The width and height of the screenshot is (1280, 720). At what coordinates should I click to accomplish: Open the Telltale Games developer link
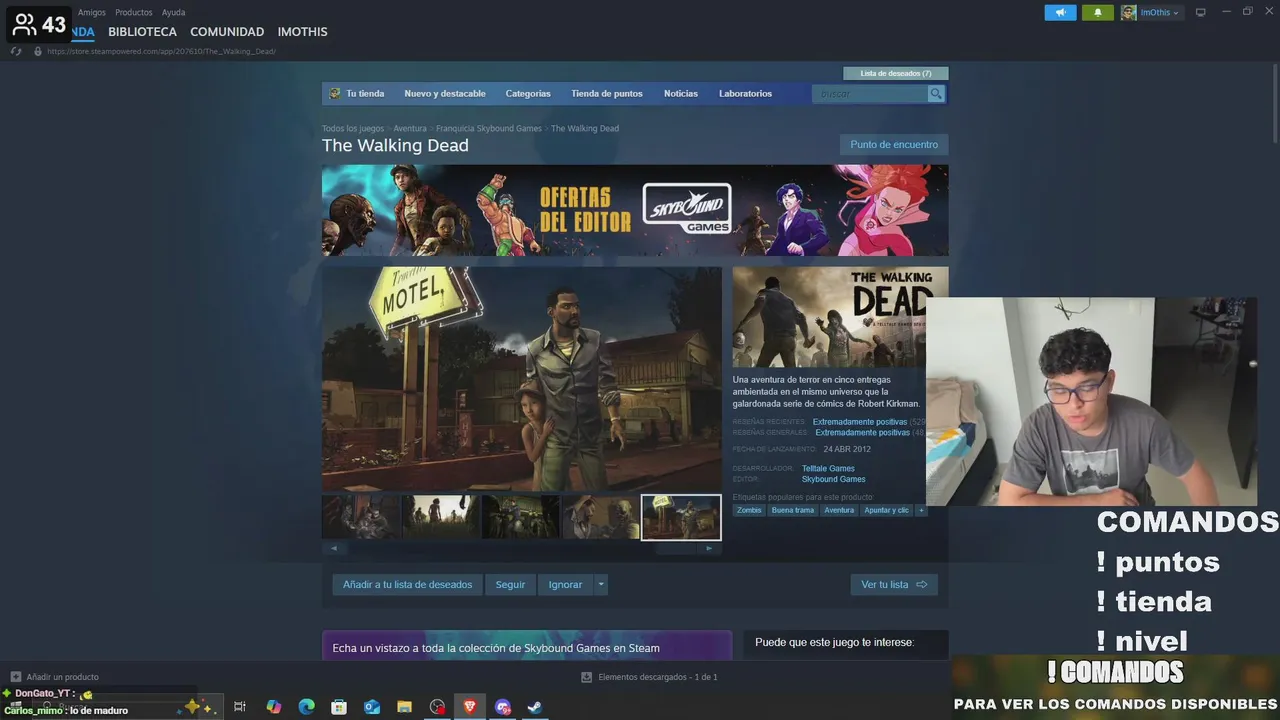(828, 468)
